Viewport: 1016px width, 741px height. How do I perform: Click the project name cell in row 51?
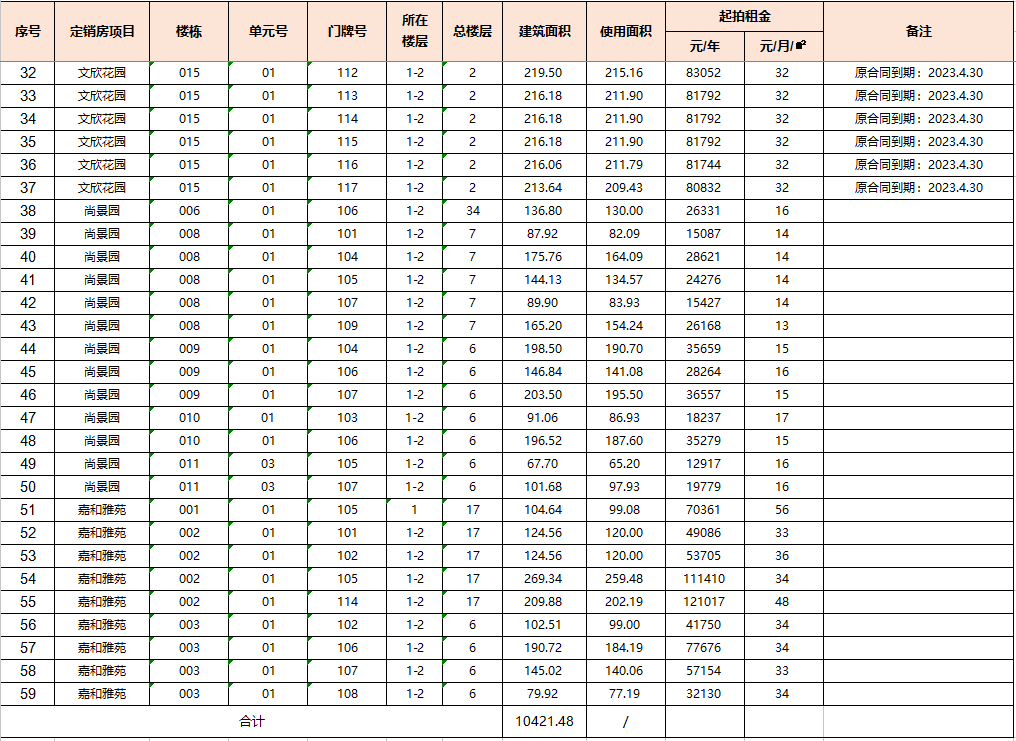click(x=102, y=510)
